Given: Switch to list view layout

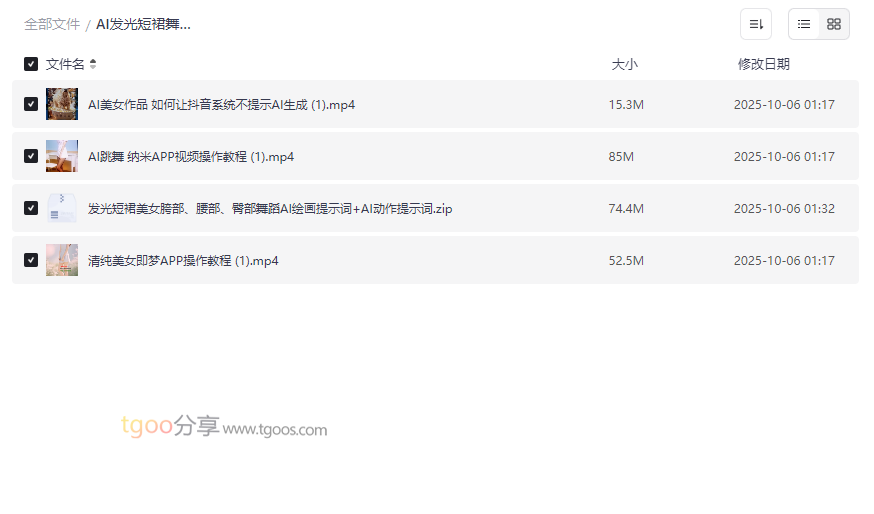Looking at the screenshot, I should point(804,24).
